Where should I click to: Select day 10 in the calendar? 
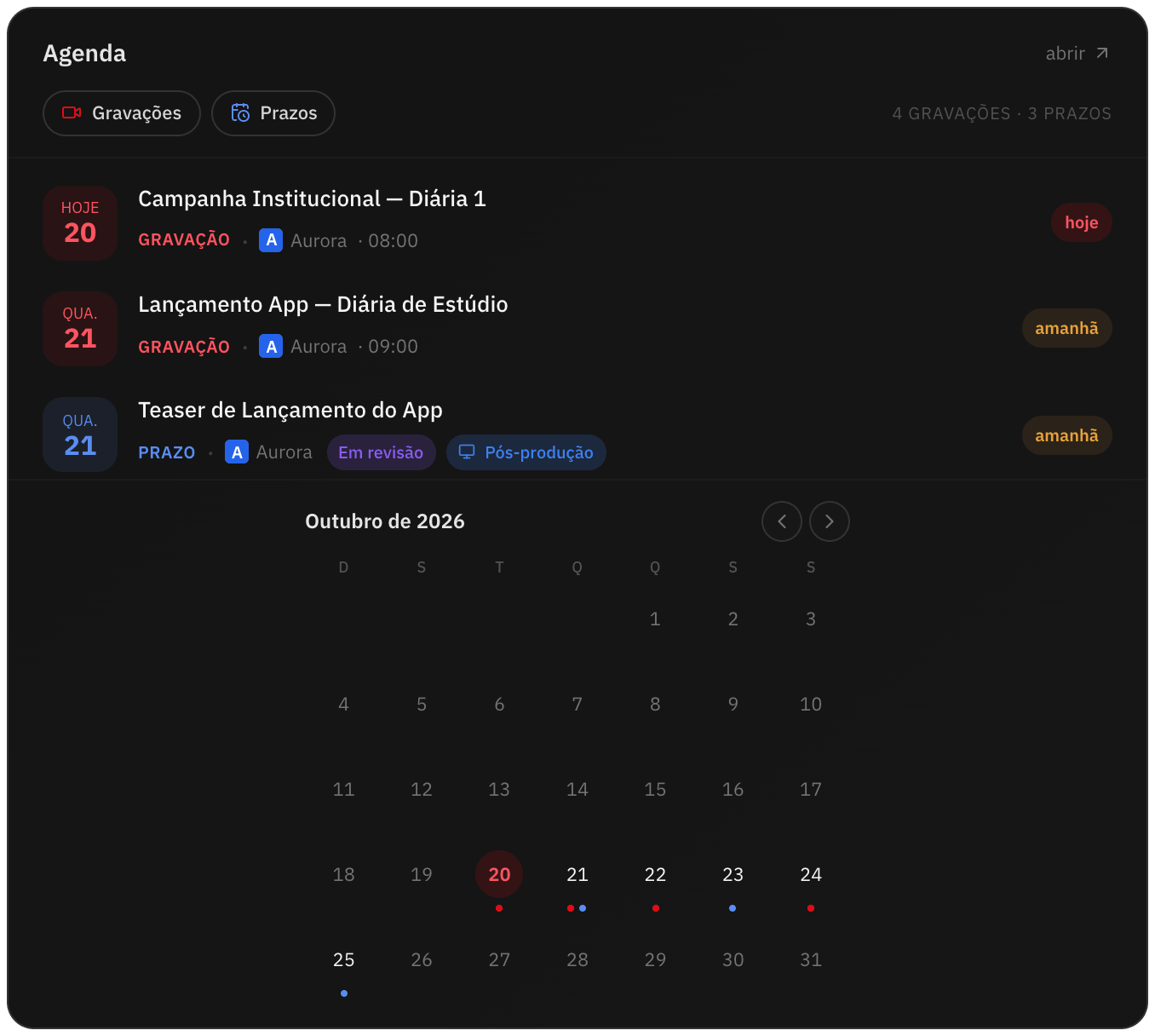811,704
